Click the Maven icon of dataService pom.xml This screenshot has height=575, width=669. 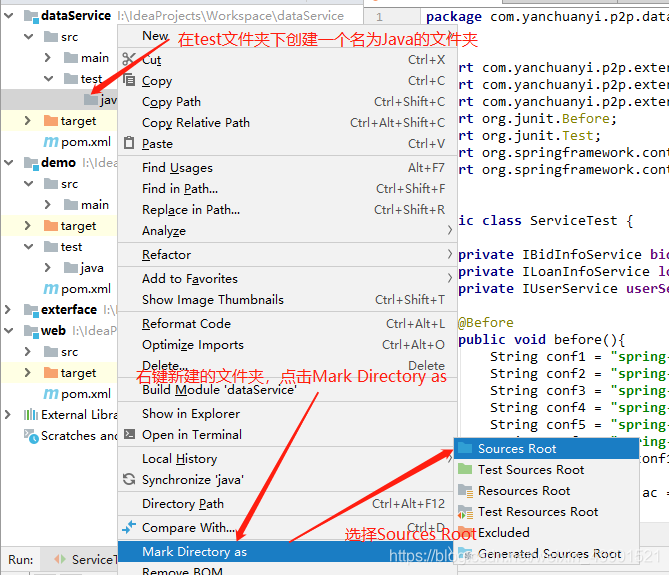[50, 142]
